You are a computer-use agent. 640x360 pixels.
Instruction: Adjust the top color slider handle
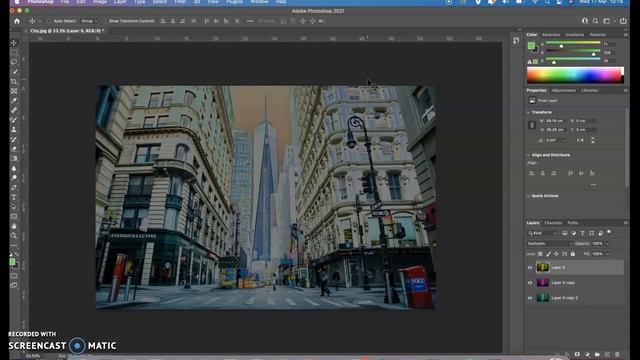tap(561, 46)
